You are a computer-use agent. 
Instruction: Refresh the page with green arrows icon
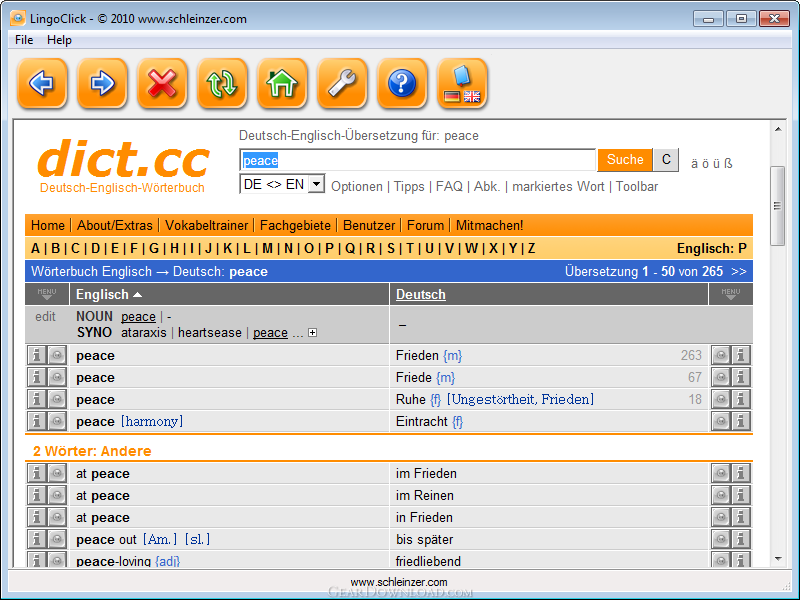point(222,83)
